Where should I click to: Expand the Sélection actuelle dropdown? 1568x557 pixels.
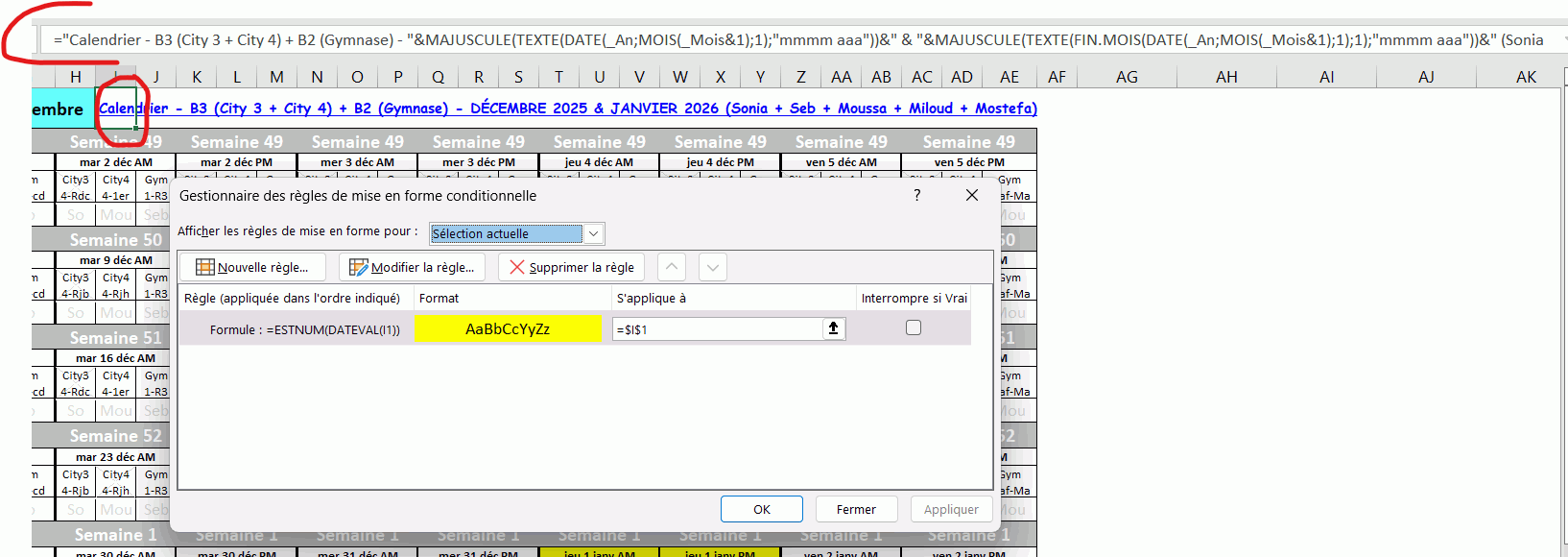click(594, 233)
